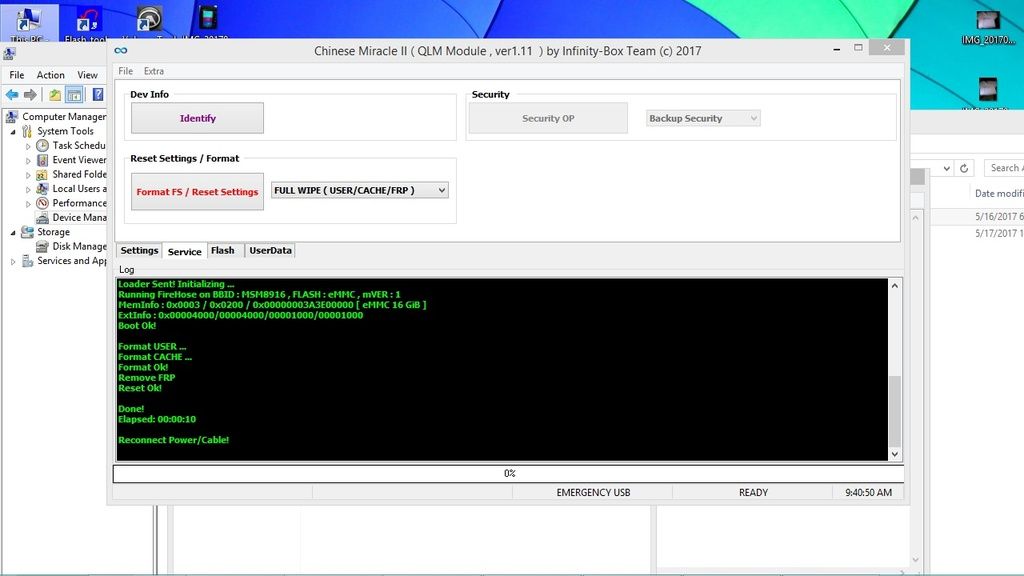Click the up one level folder icon
The height and width of the screenshot is (576, 1024).
[x=55, y=95]
